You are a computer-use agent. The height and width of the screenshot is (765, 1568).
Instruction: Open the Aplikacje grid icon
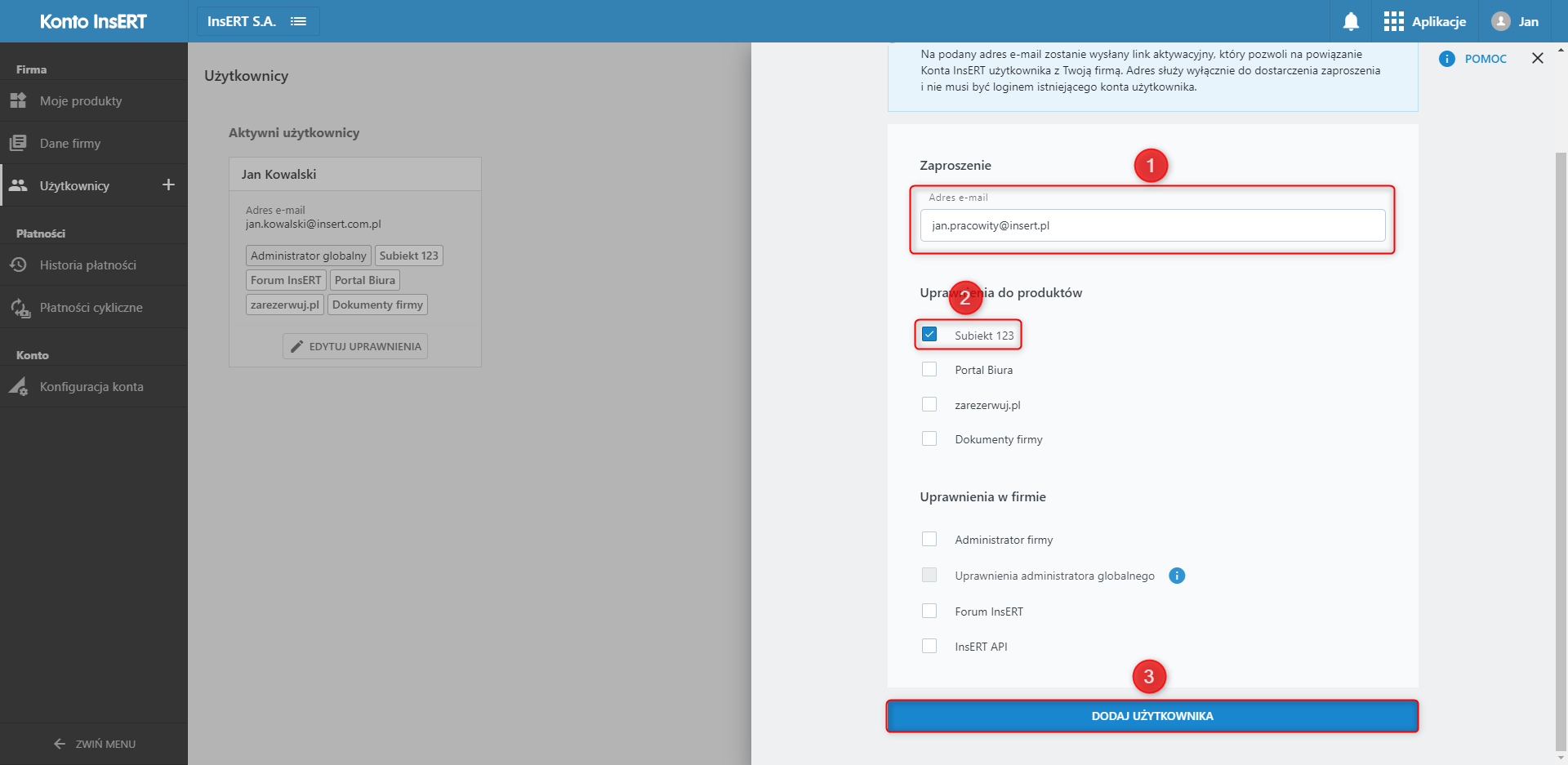(1393, 21)
